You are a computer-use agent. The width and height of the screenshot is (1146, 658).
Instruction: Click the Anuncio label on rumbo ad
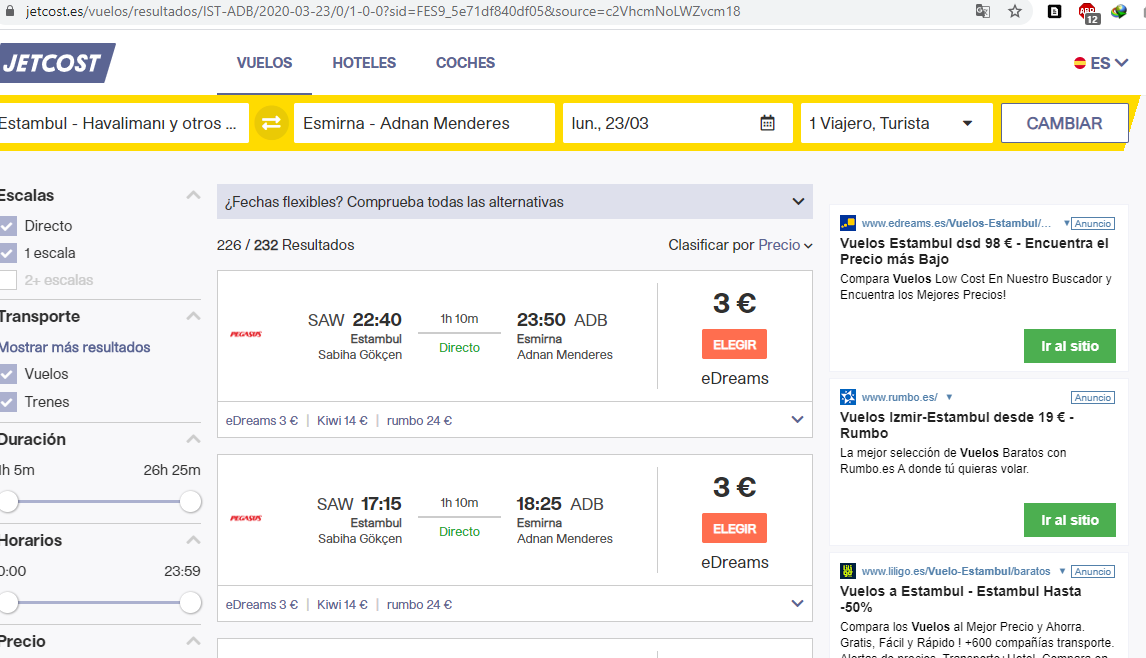tap(1093, 398)
